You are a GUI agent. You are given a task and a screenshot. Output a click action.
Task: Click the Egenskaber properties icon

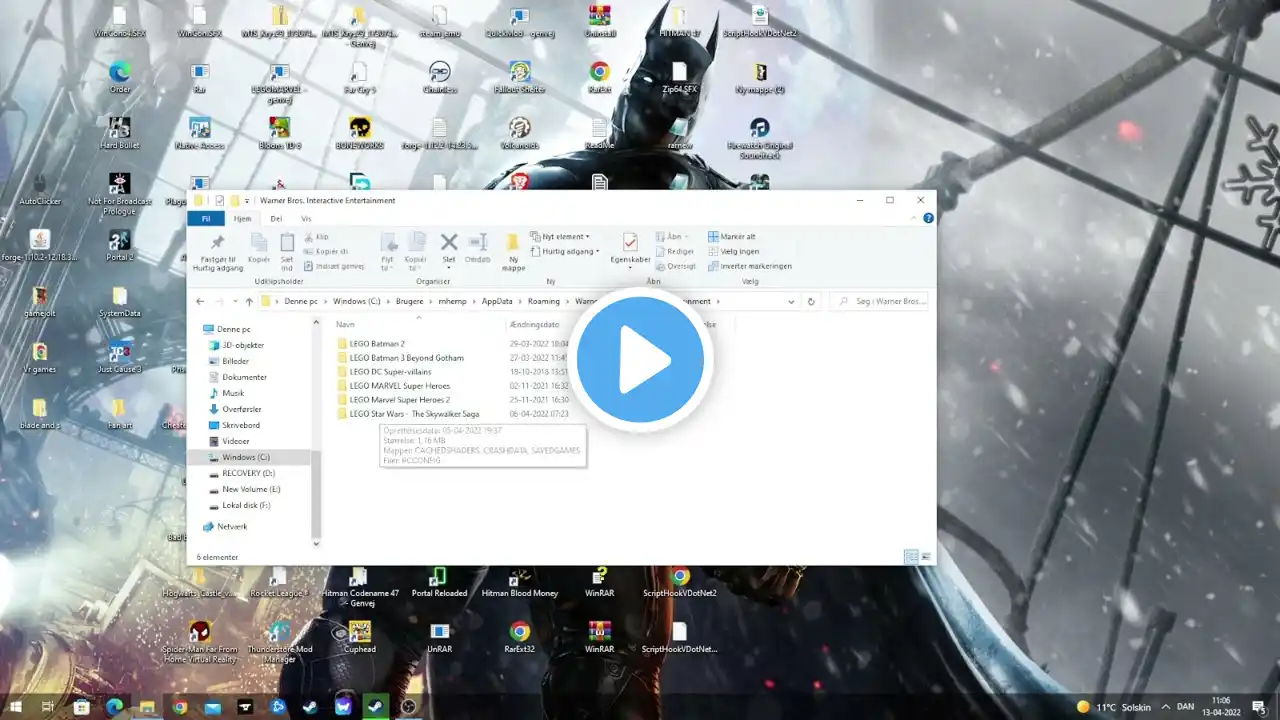coord(630,242)
